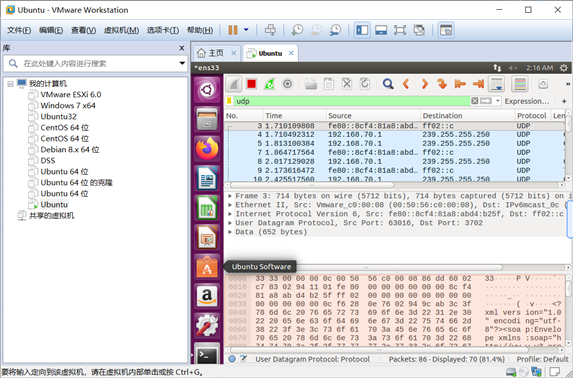
Task: Sort packets by Destination column
Action: point(467,116)
